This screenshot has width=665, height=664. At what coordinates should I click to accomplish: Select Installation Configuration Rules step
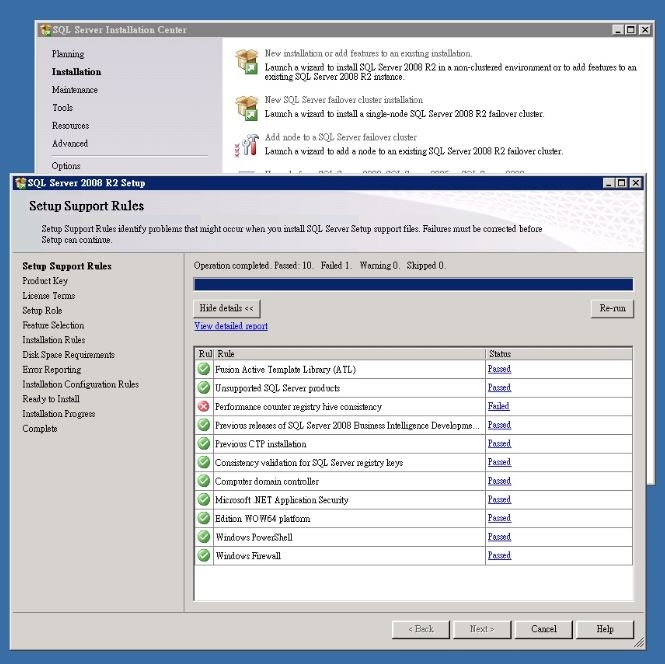tap(81, 384)
